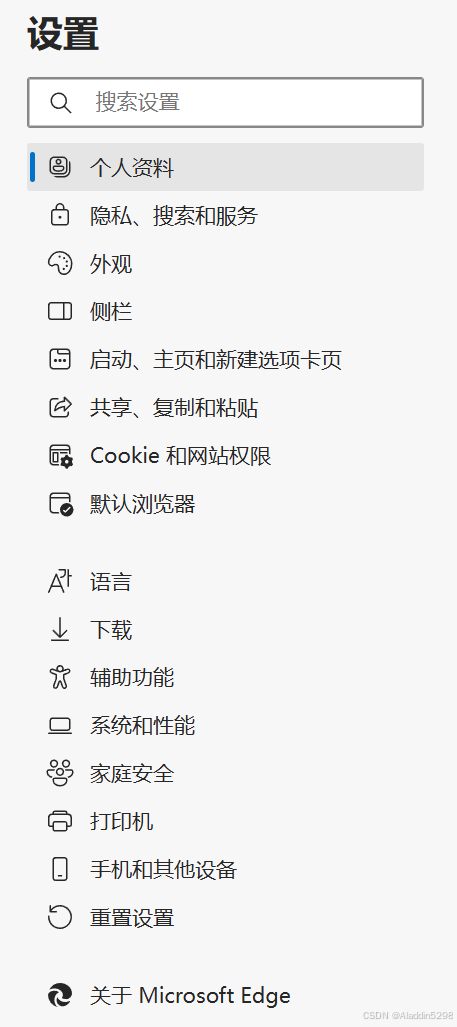Select the 个人资料 profile icon
Screen dimensions: 457x1027
coord(60,167)
